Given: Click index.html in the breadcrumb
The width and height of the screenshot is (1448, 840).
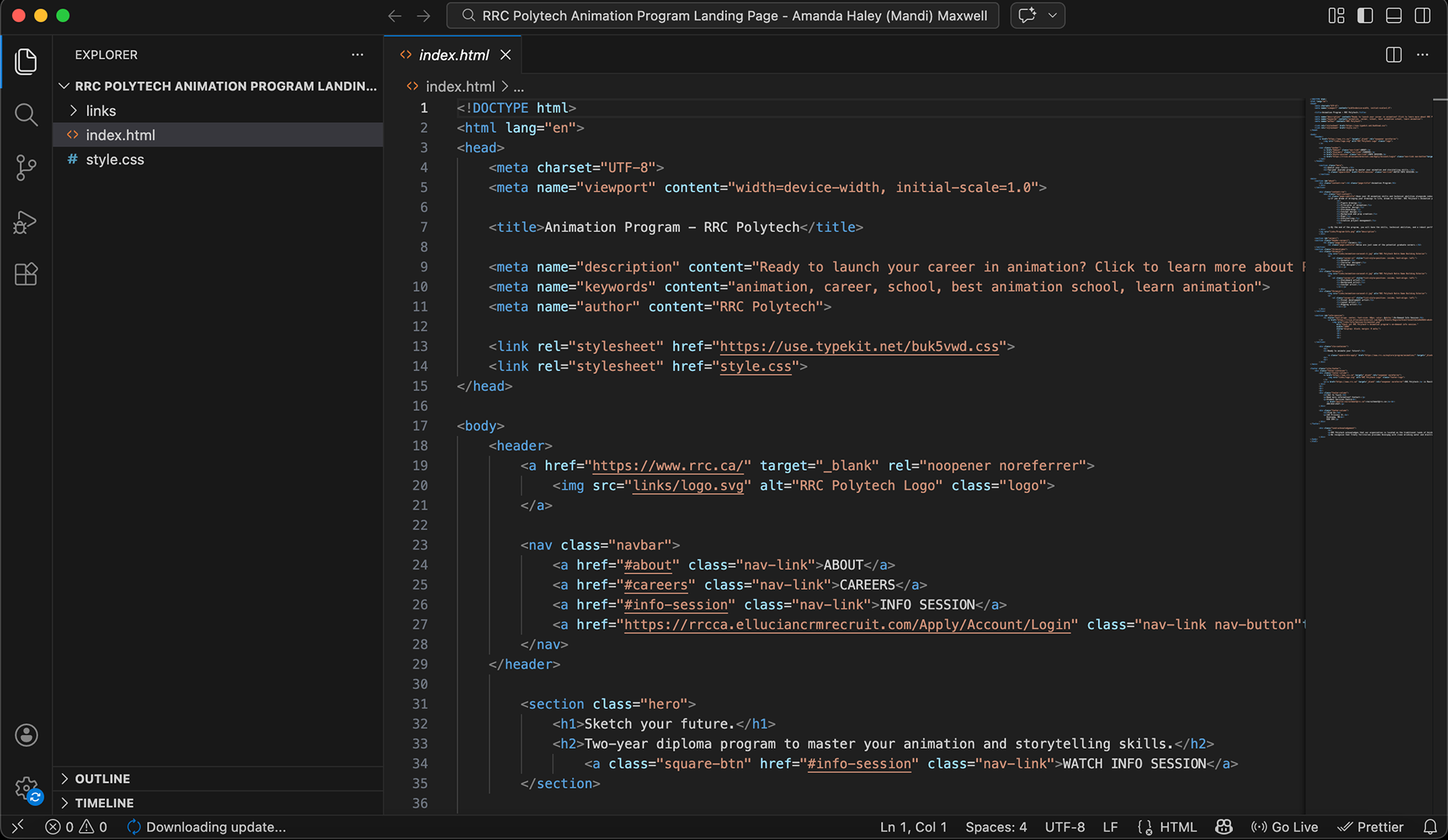Looking at the screenshot, I should coord(460,87).
